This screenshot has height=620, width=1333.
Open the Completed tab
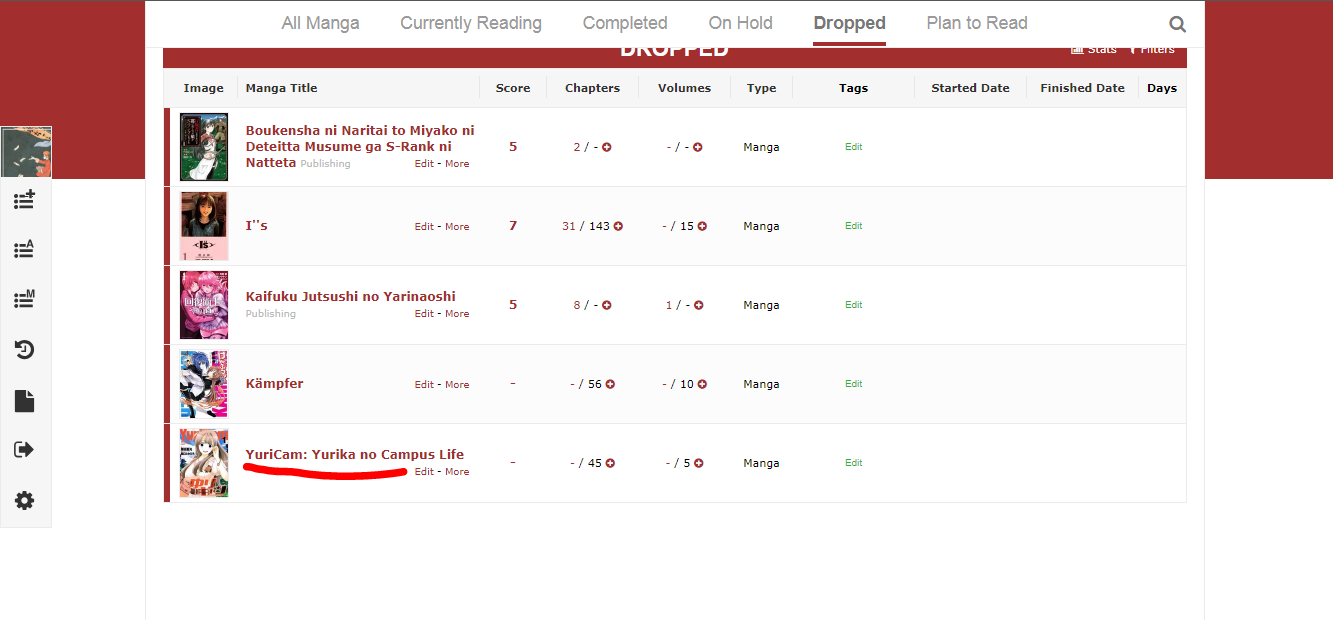point(625,23)
